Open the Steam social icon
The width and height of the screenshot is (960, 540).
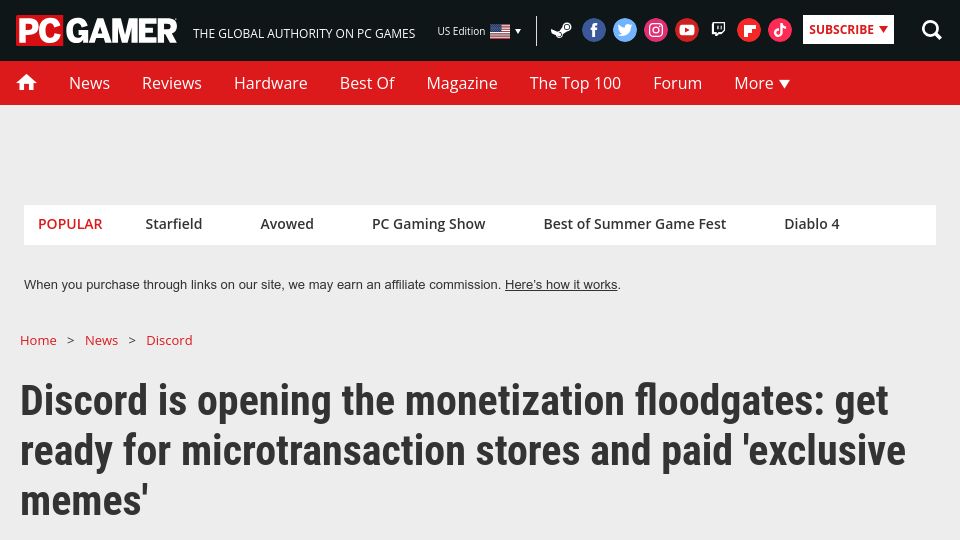point(561,30)
